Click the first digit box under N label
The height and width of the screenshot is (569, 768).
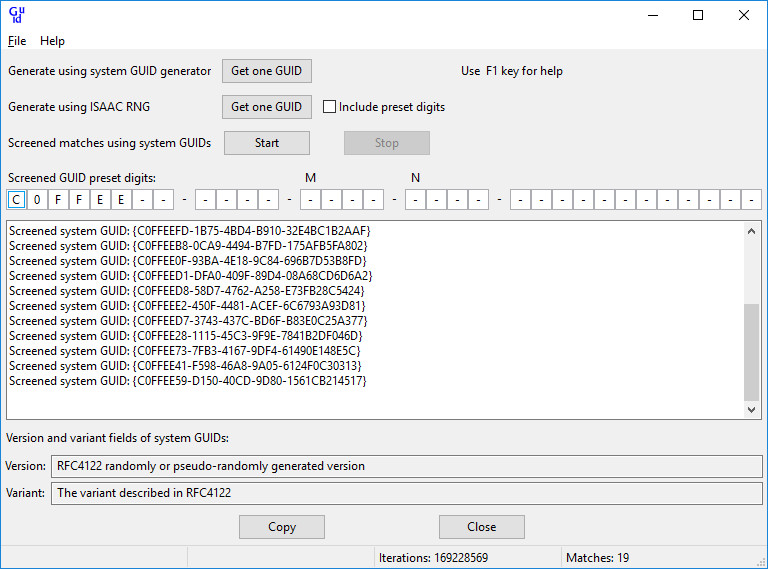coord(415,200)
